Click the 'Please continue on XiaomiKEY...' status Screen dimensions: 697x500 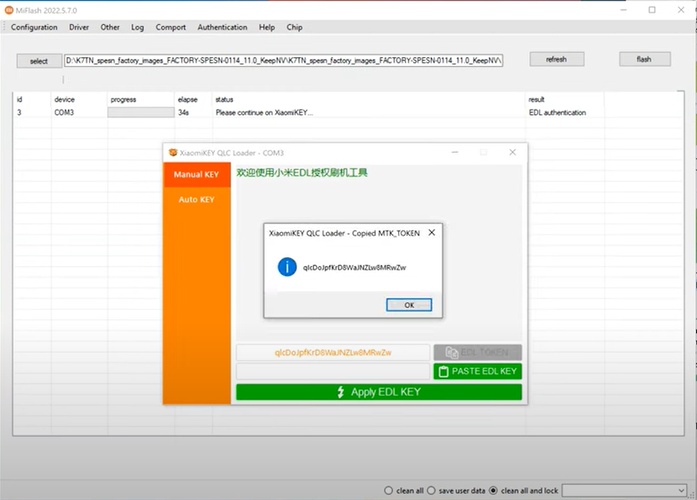pyautogui.click(x=264, y=112)
